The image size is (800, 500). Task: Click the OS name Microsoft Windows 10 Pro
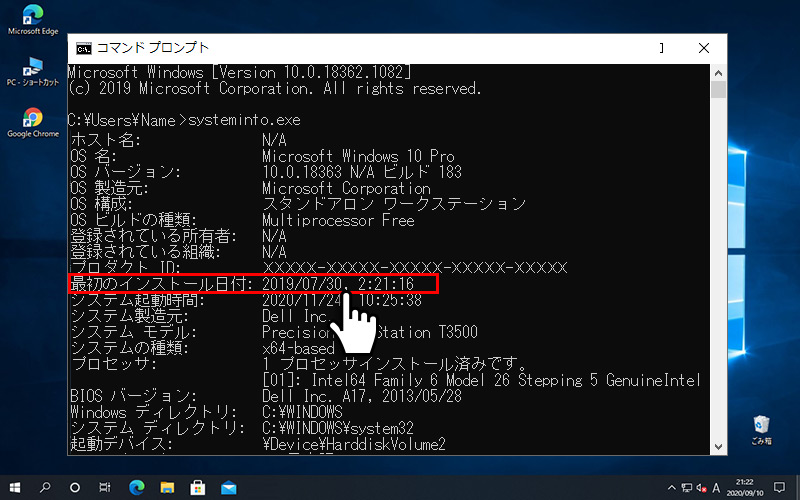[358, 156]
